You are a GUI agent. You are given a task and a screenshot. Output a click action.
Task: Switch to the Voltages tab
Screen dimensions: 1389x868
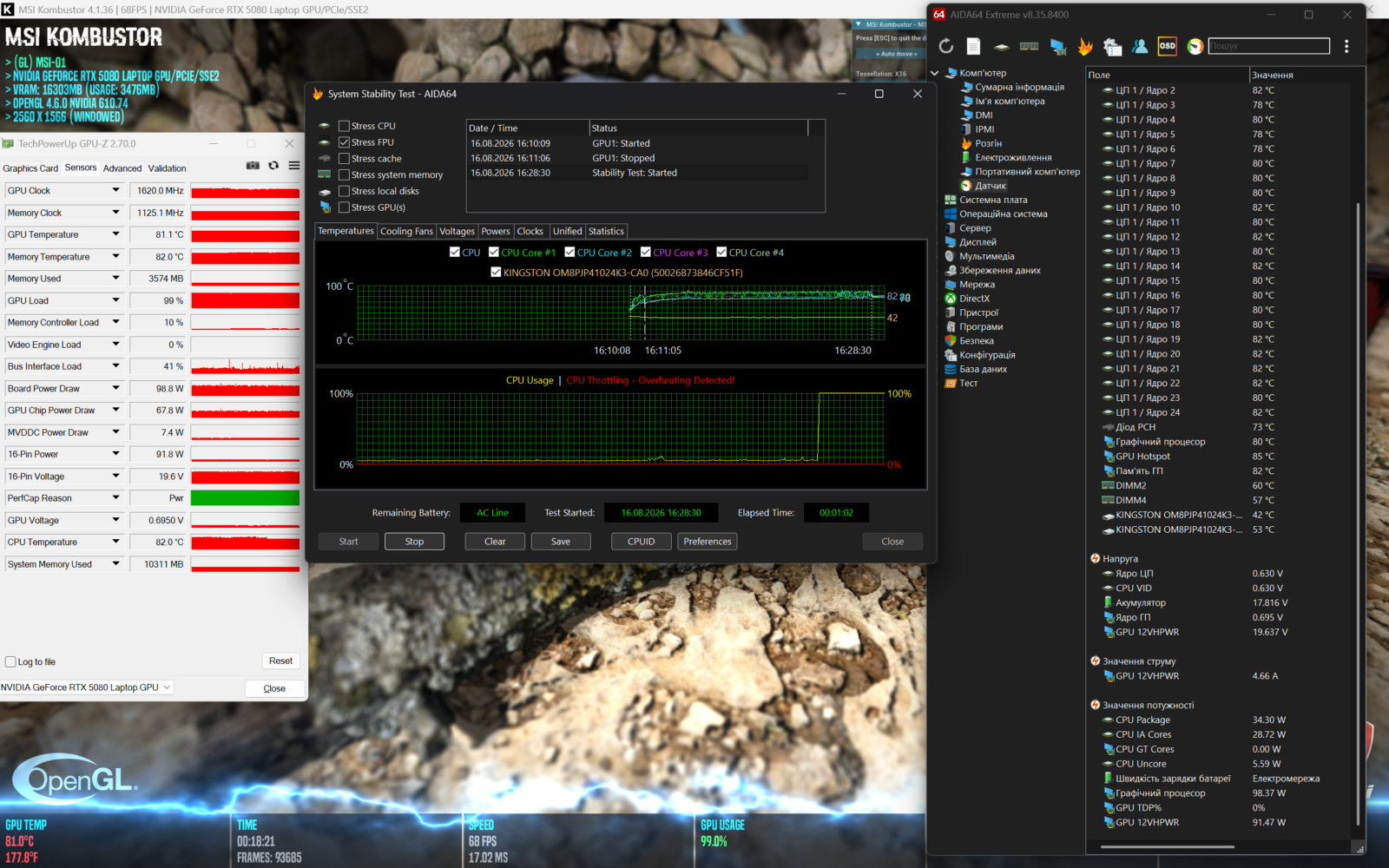coord(457,232)
